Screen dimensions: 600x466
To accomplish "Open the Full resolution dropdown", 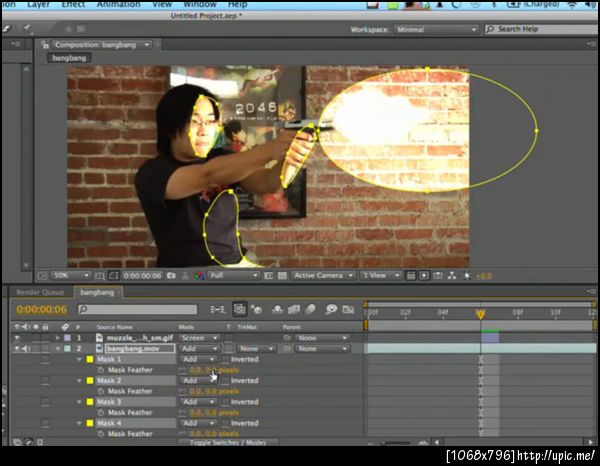I will tap(233, 275).
